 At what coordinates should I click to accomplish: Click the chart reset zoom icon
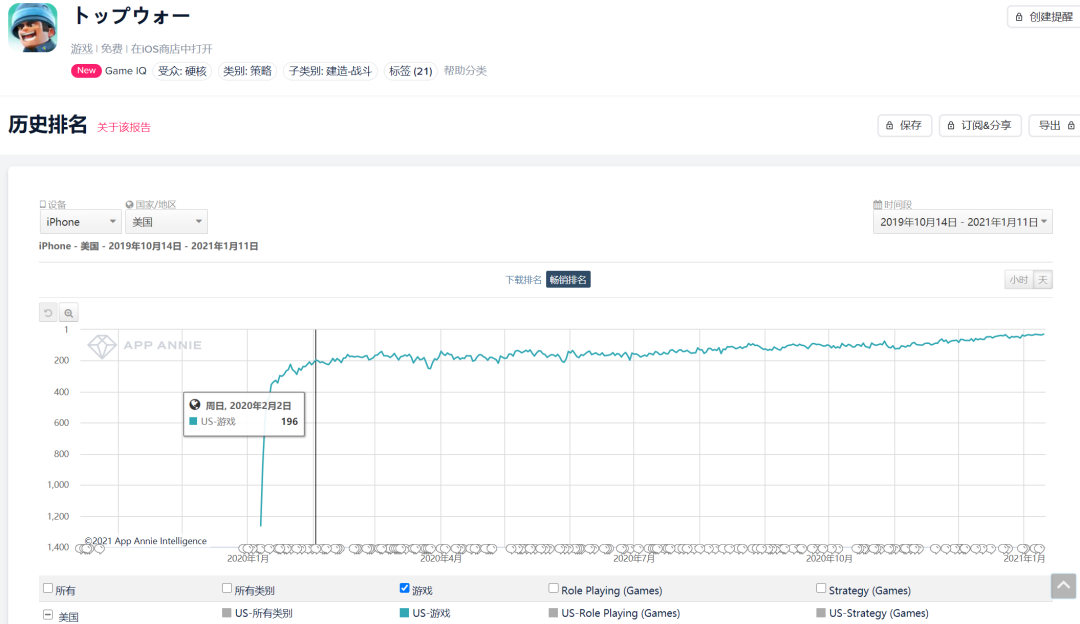point(48,312)
